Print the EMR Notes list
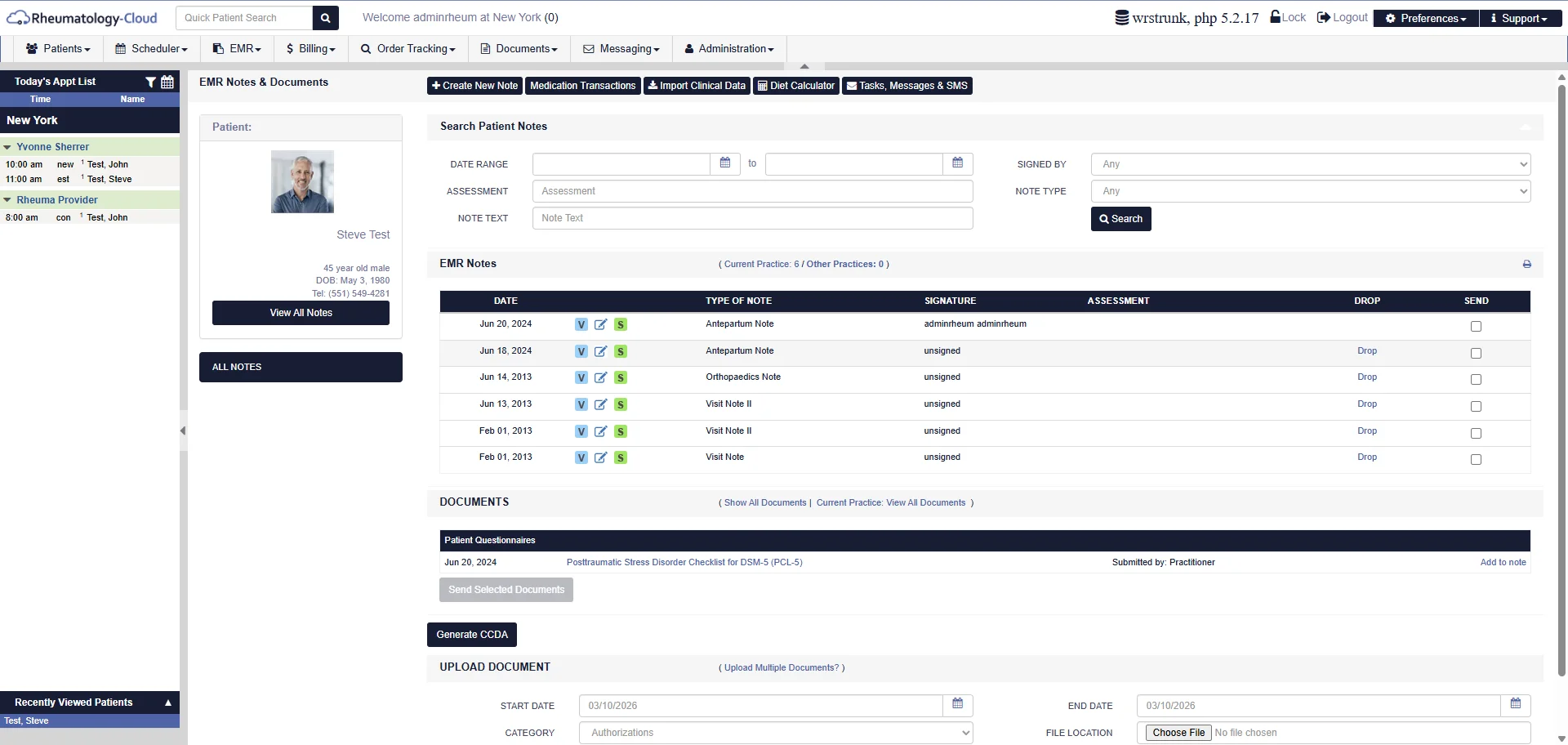1568x745 pixels. (1526, 264)
